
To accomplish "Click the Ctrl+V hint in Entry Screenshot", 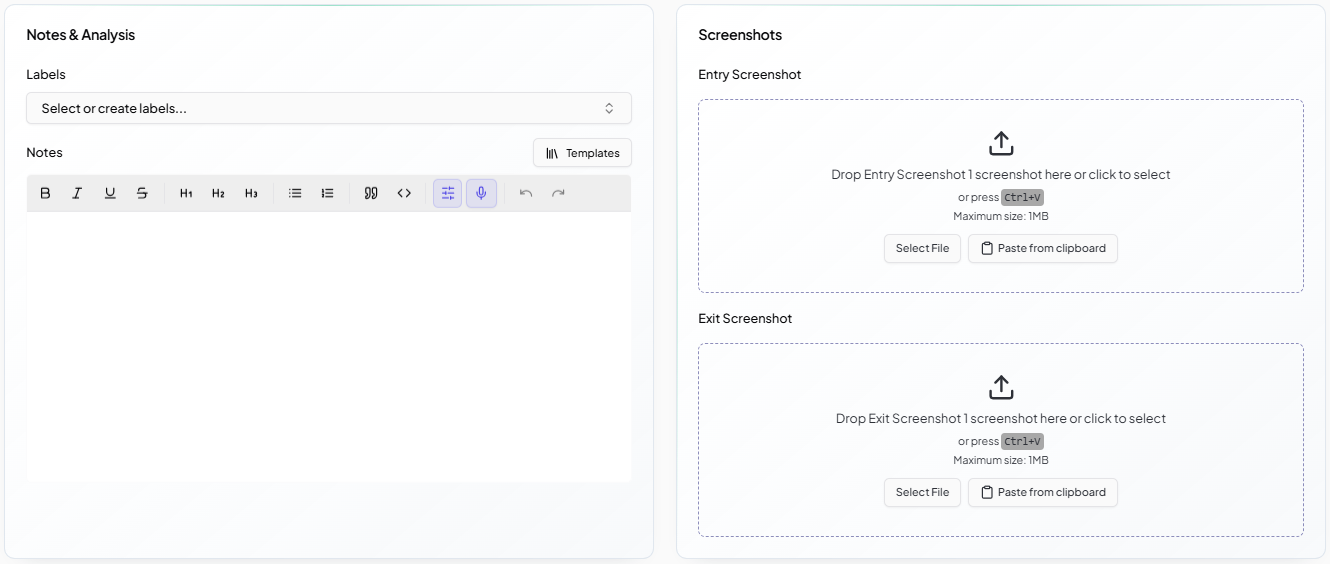I will coord(1022,197).
